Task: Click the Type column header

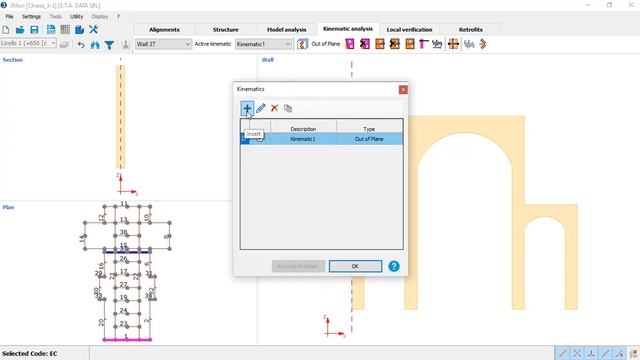Action: pyautogui.click(x=369, y=129)
